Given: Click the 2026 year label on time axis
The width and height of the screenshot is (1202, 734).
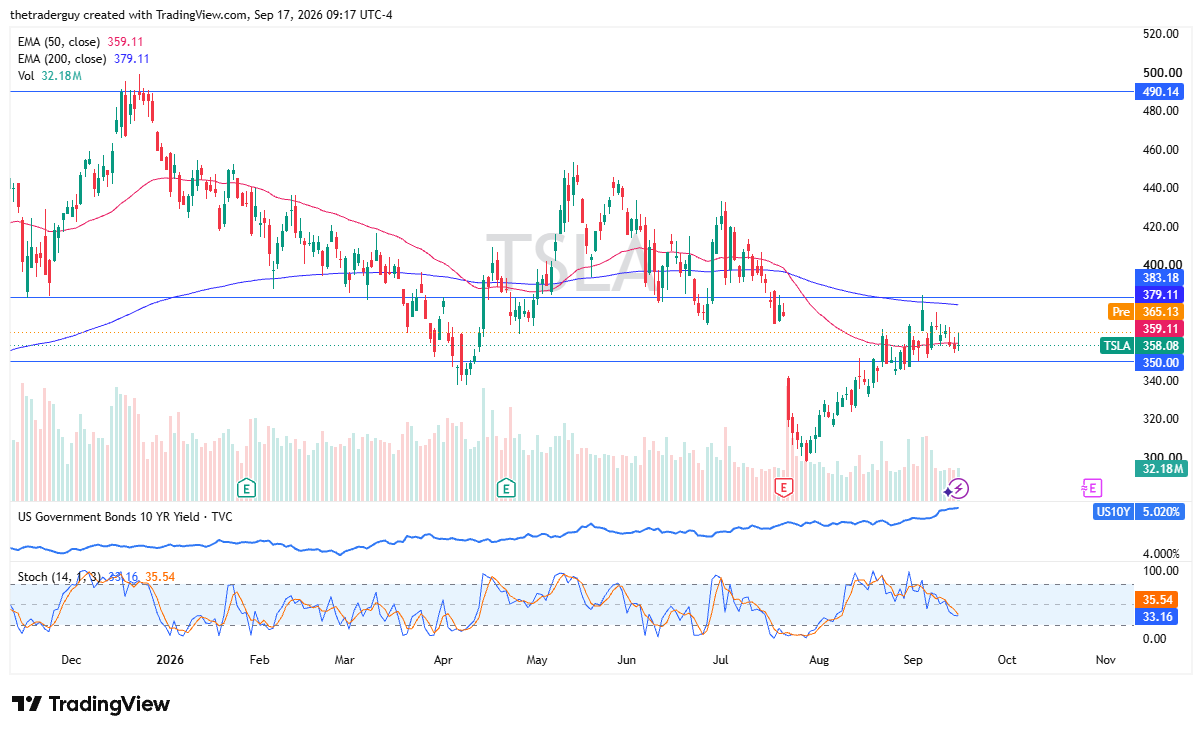Looking at the screenshot, I should pos(170,660).
